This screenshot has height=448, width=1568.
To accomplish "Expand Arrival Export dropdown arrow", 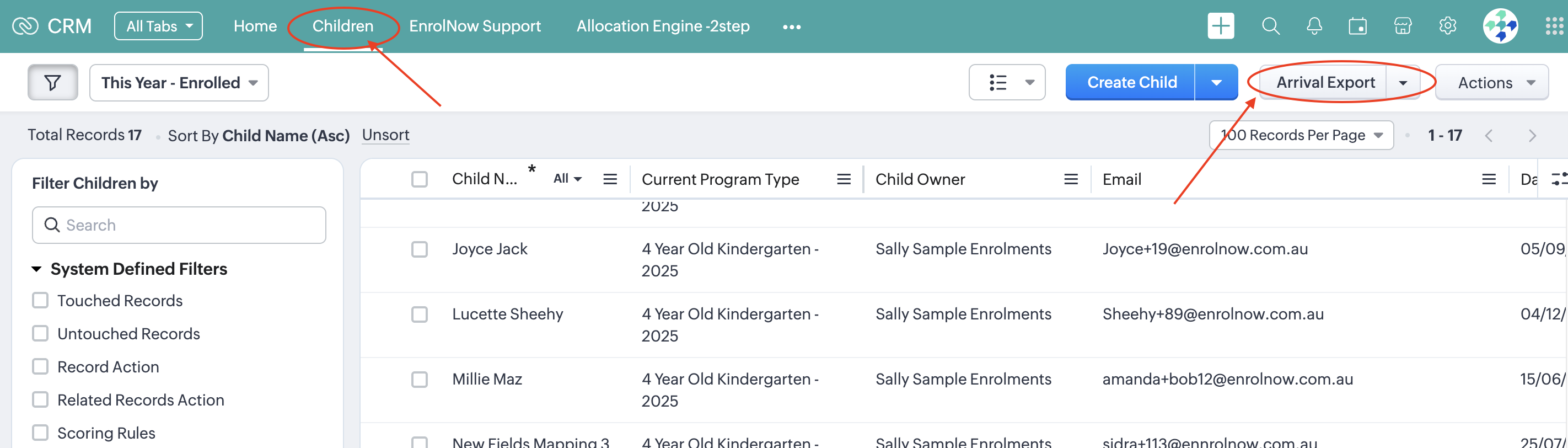I will [1403, 82].
